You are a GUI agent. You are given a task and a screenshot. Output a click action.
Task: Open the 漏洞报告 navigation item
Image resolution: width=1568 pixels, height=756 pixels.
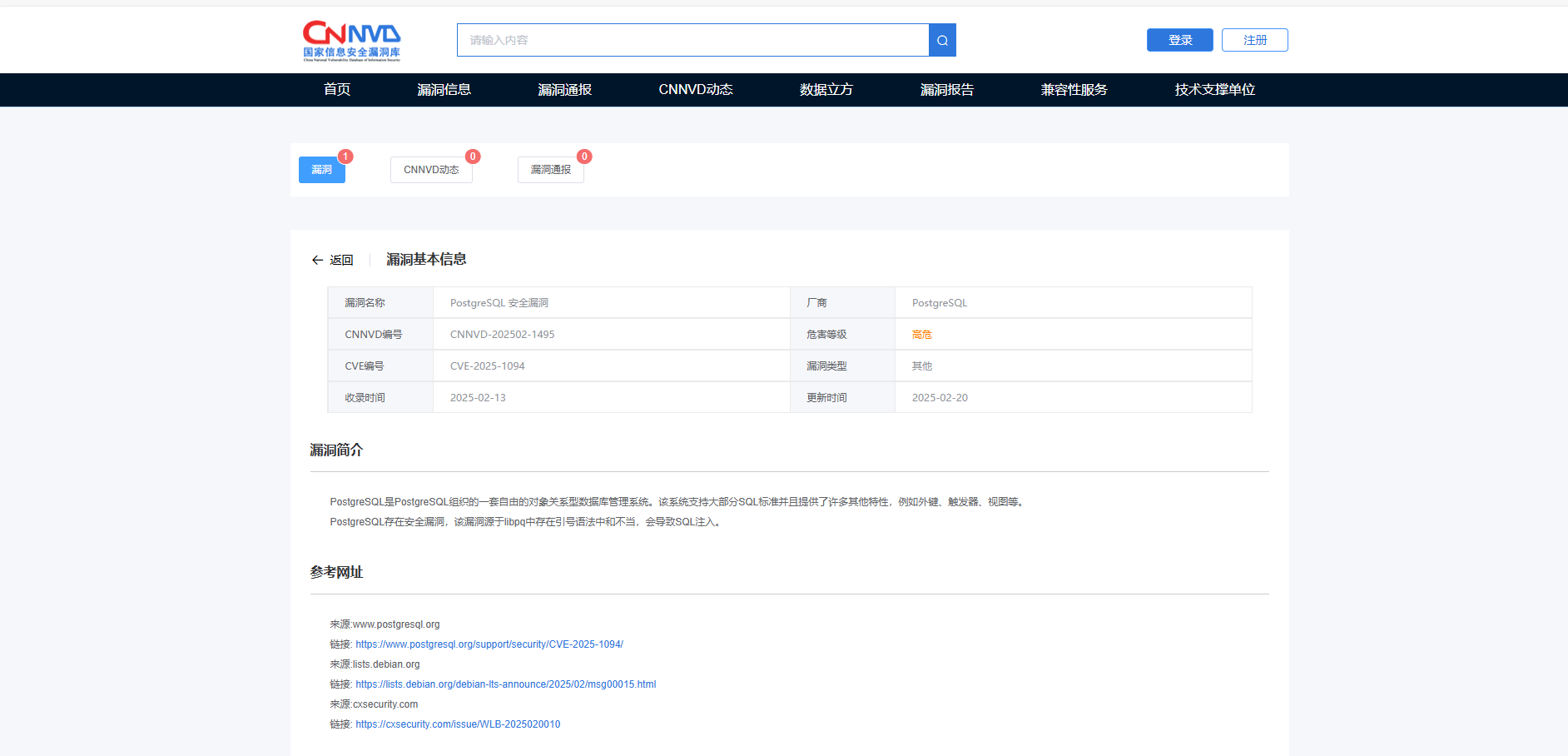click(x=946, y=89)
